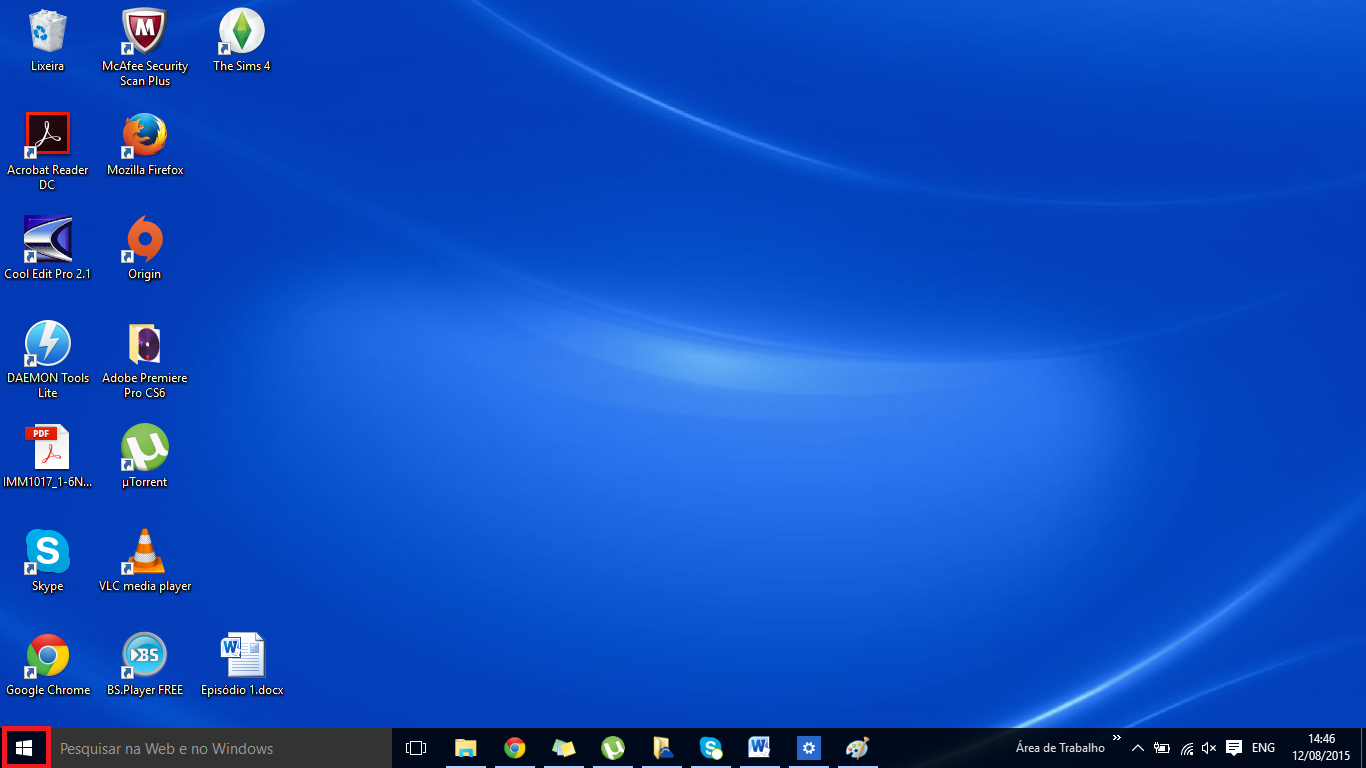Open the Windows Start menu
This screenshot has width=1366, height=768.
[x=25, y=748]
